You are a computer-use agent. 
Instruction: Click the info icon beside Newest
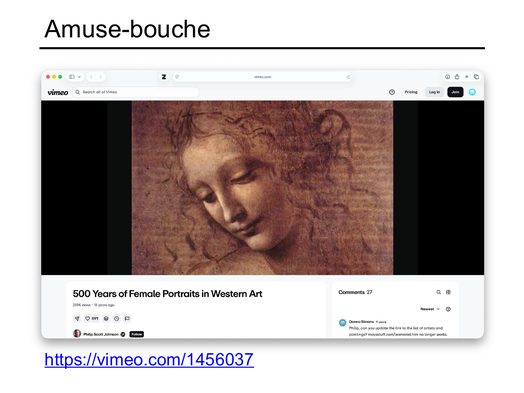point(448,309)
